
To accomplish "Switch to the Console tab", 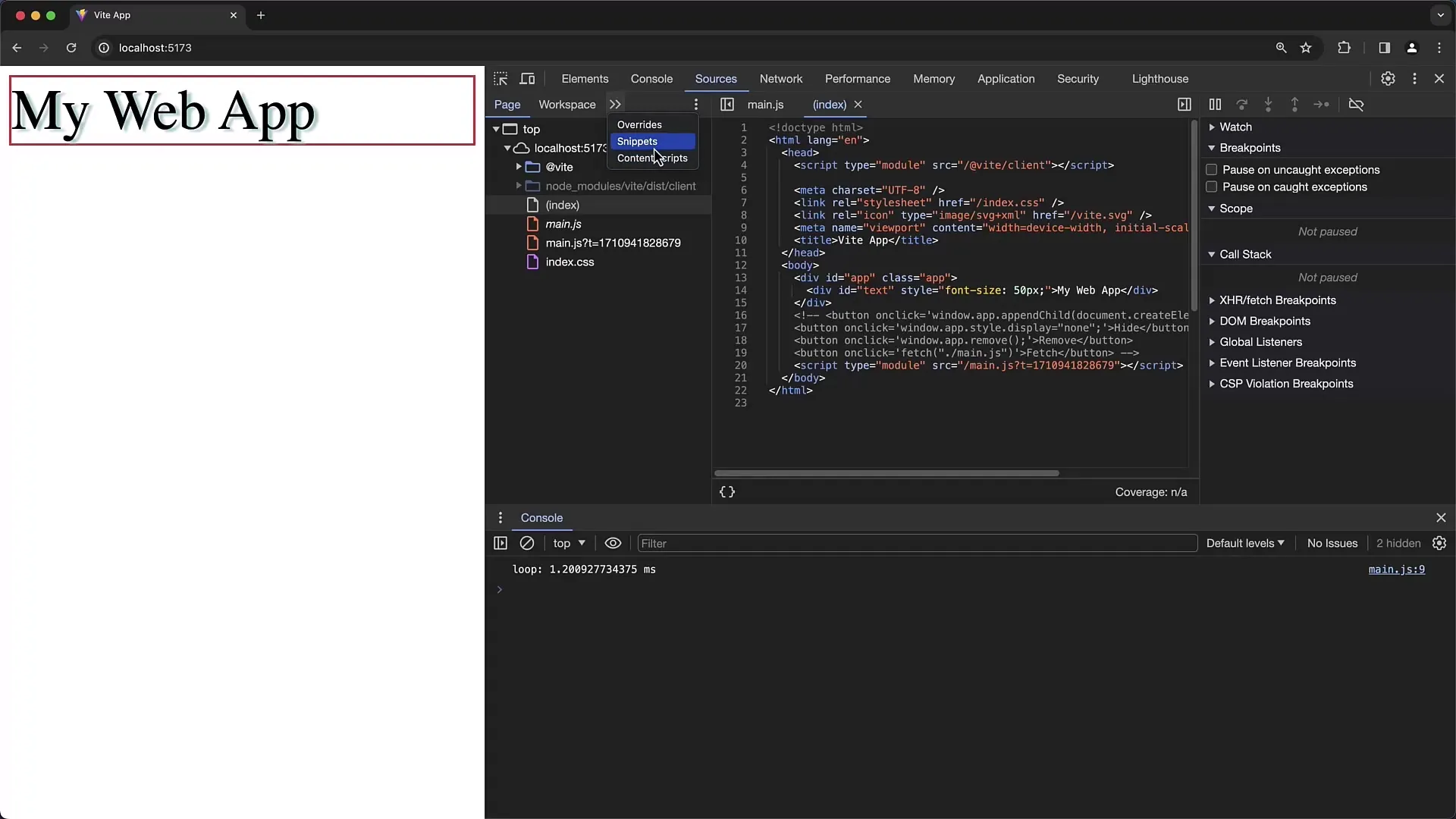I will [x=651, y=78].
